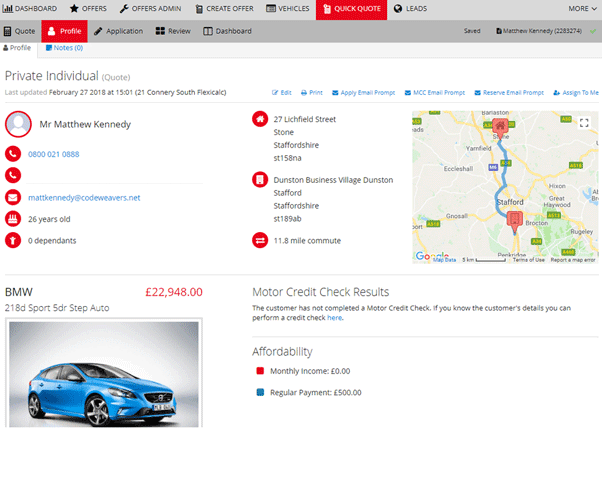Screen dimensions: 602x495
Task: Open Create Offer page
Action: (225, 8)
